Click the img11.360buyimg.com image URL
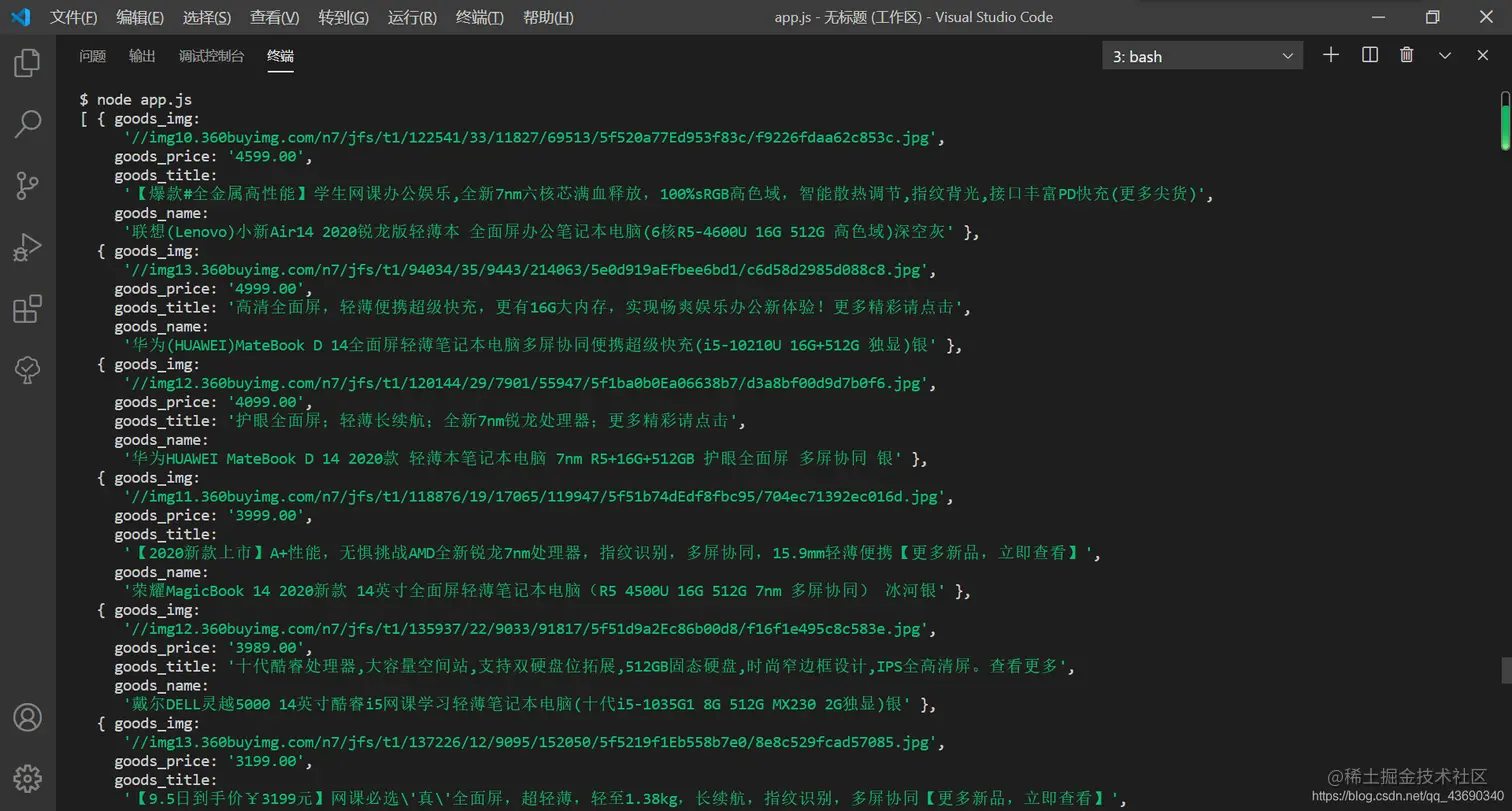Image resolution: width=1512 pixels, height=811 pixels. pos(534,496)
